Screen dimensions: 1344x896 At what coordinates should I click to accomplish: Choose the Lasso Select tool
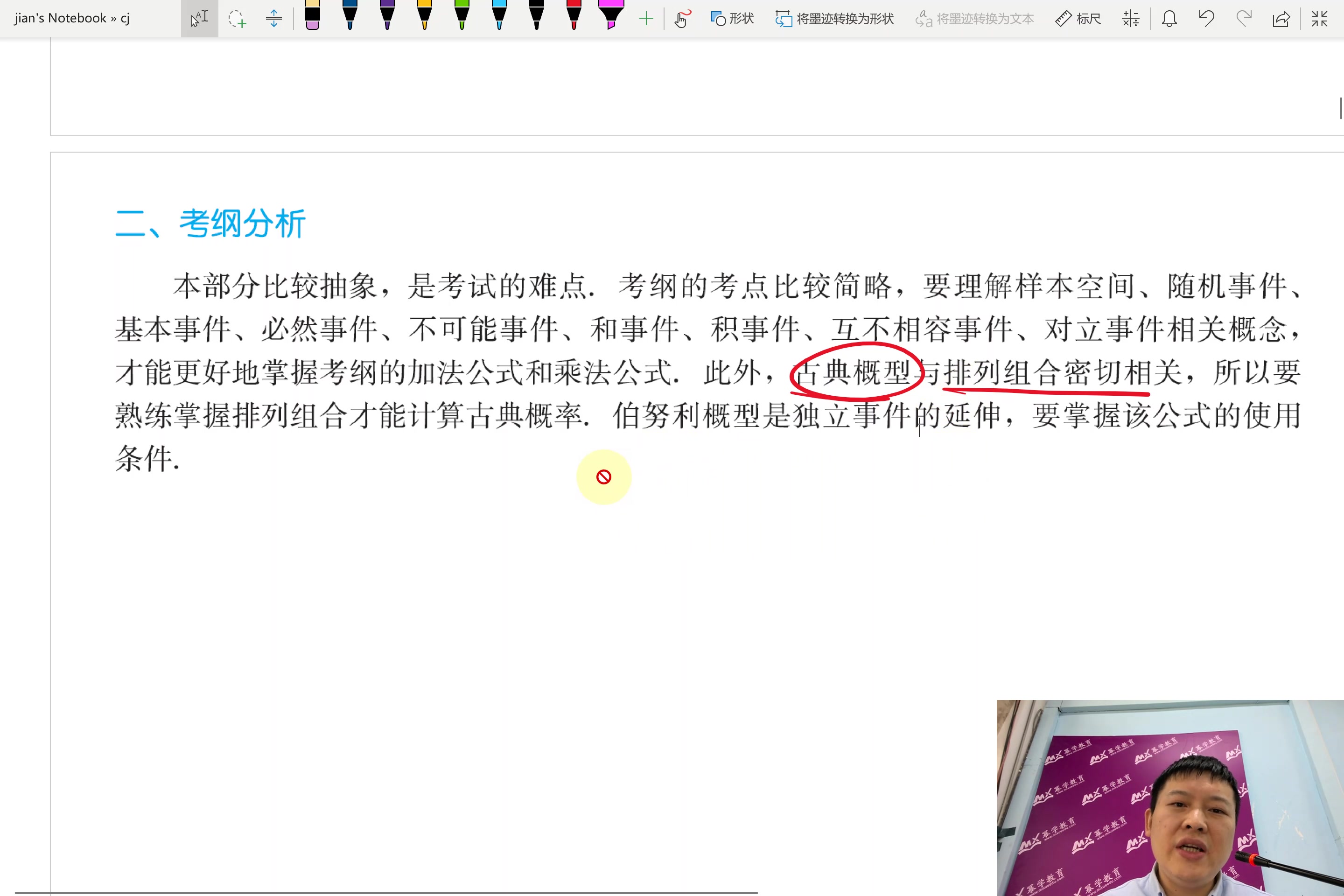pos(237,18)
